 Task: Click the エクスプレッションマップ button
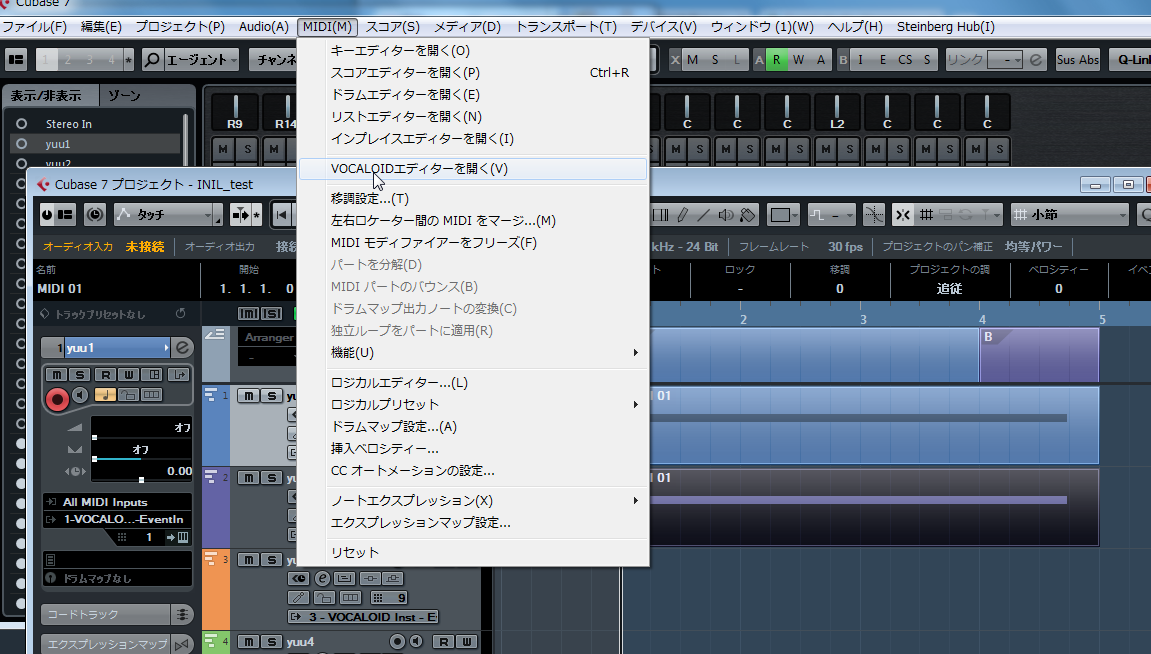[x=106, y=644]
